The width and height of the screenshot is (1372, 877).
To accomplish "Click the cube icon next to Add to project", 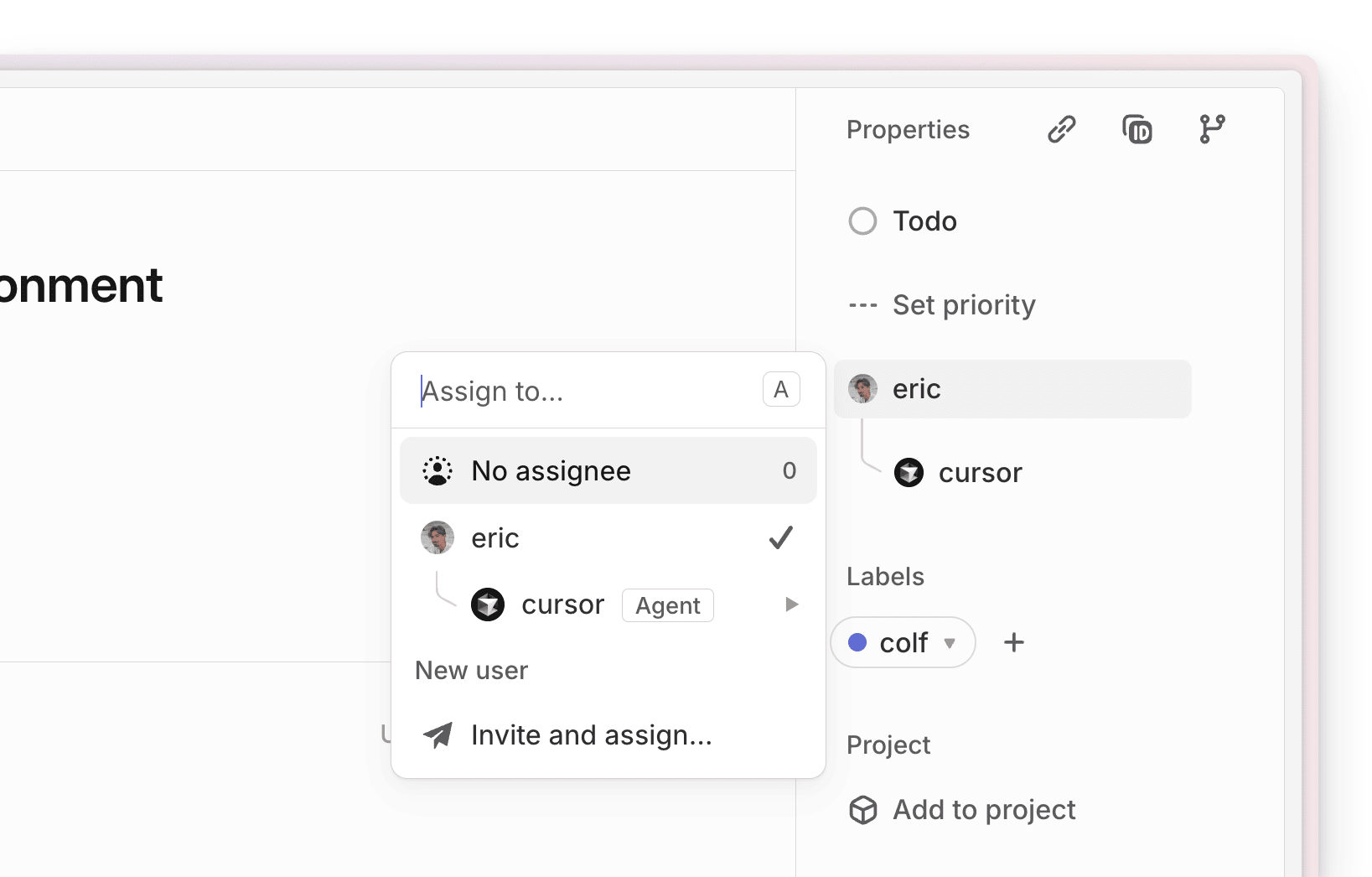I will (862, 809).
